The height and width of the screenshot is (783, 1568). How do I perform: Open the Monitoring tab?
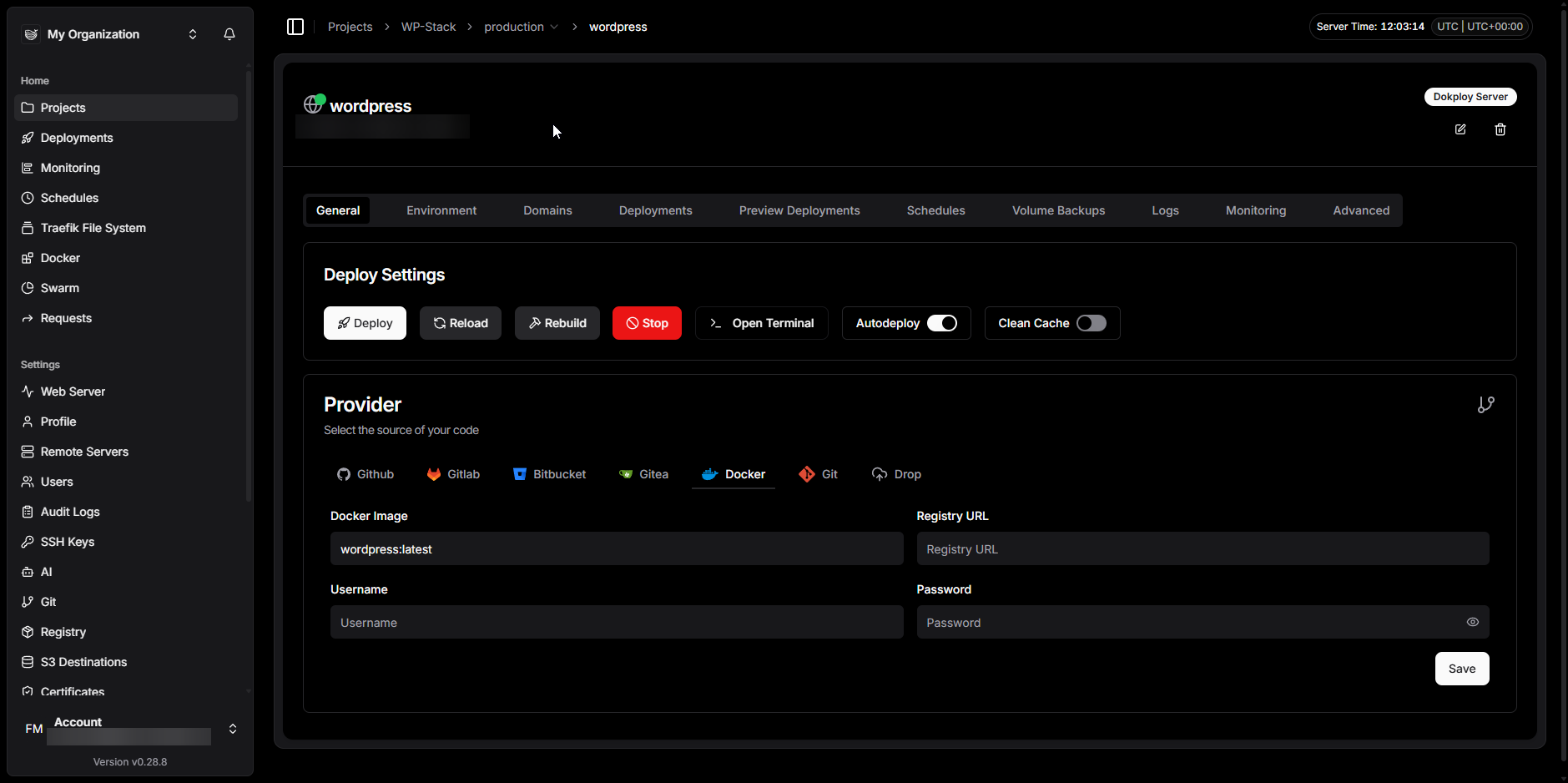click(1256, 210)
